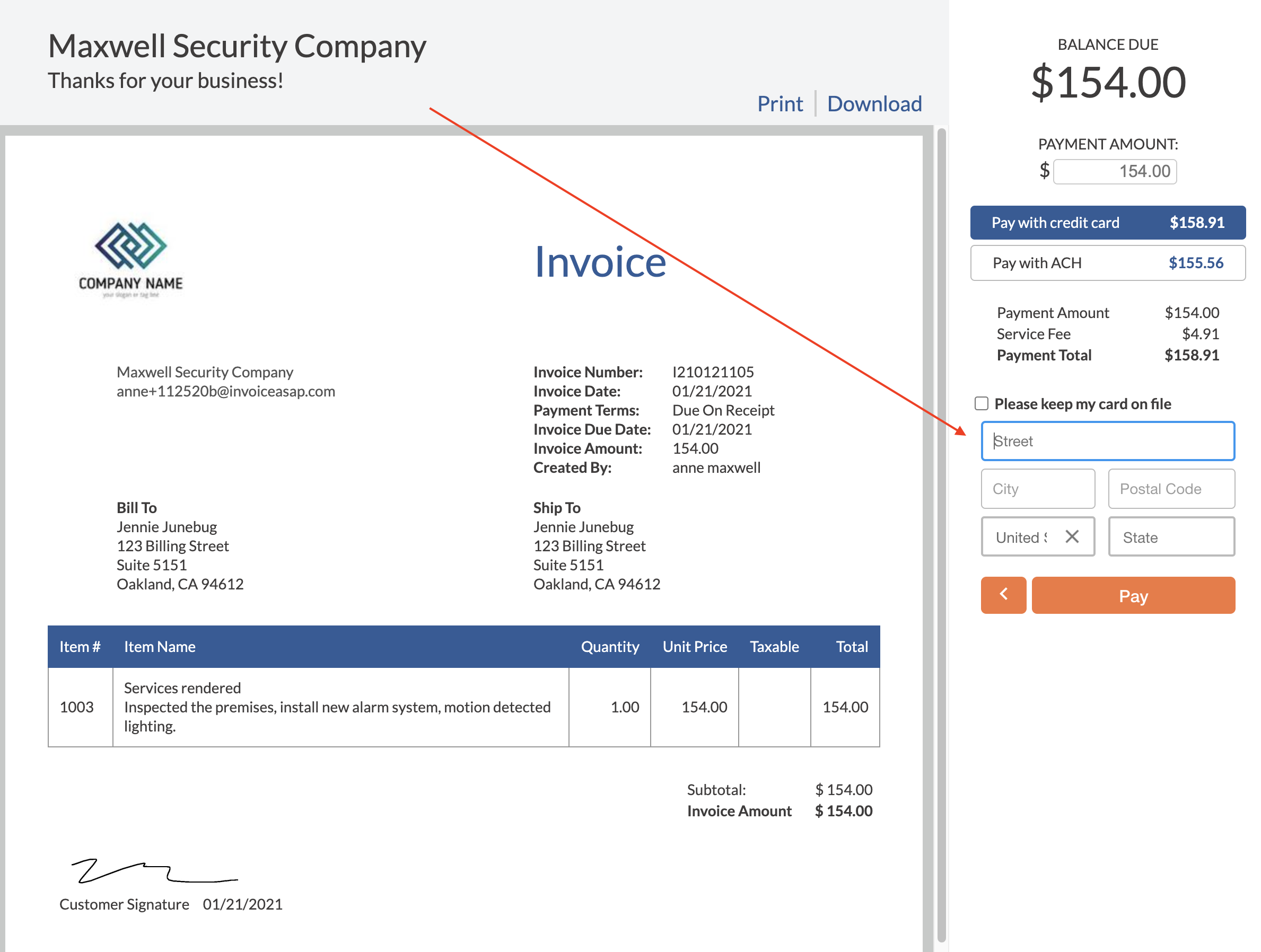Viewport: 1261px width, 952px height.
Task: Open the State dropdown field
Action: pyautogui.click(x=1171, y=536)
